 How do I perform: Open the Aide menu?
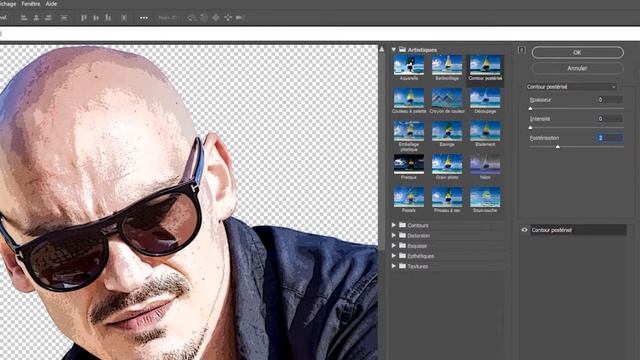tap(51, 4)
